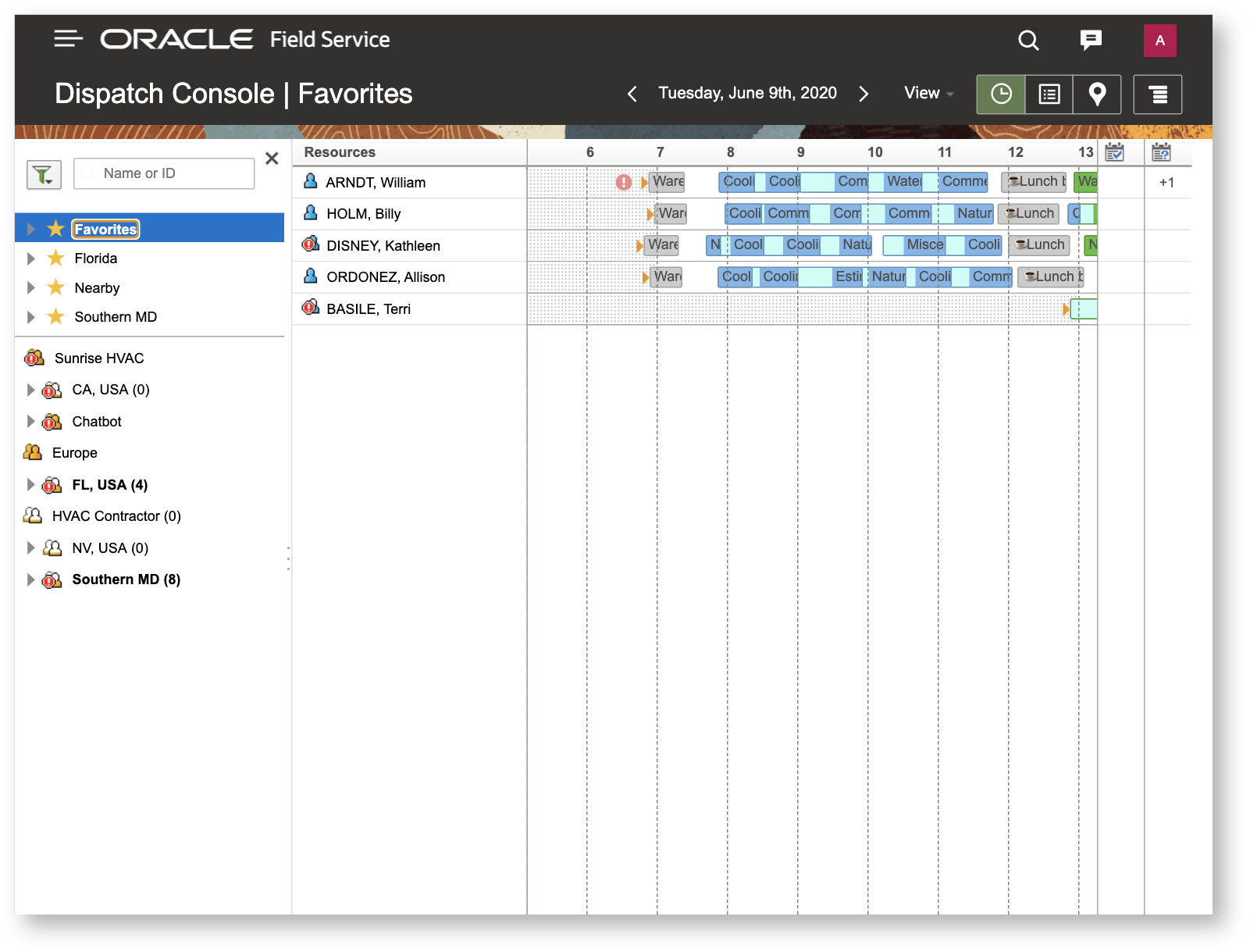Open HOLM's Warehouse activity block
This screenshot has width=1250, height=952.
point(671,214)
